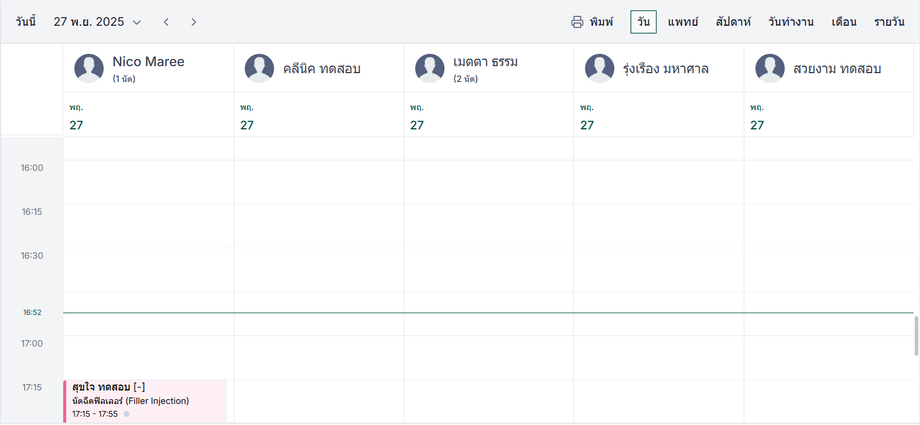
Task: Switch to วันทำงาน (workday) view
Action: click(791, 22)
